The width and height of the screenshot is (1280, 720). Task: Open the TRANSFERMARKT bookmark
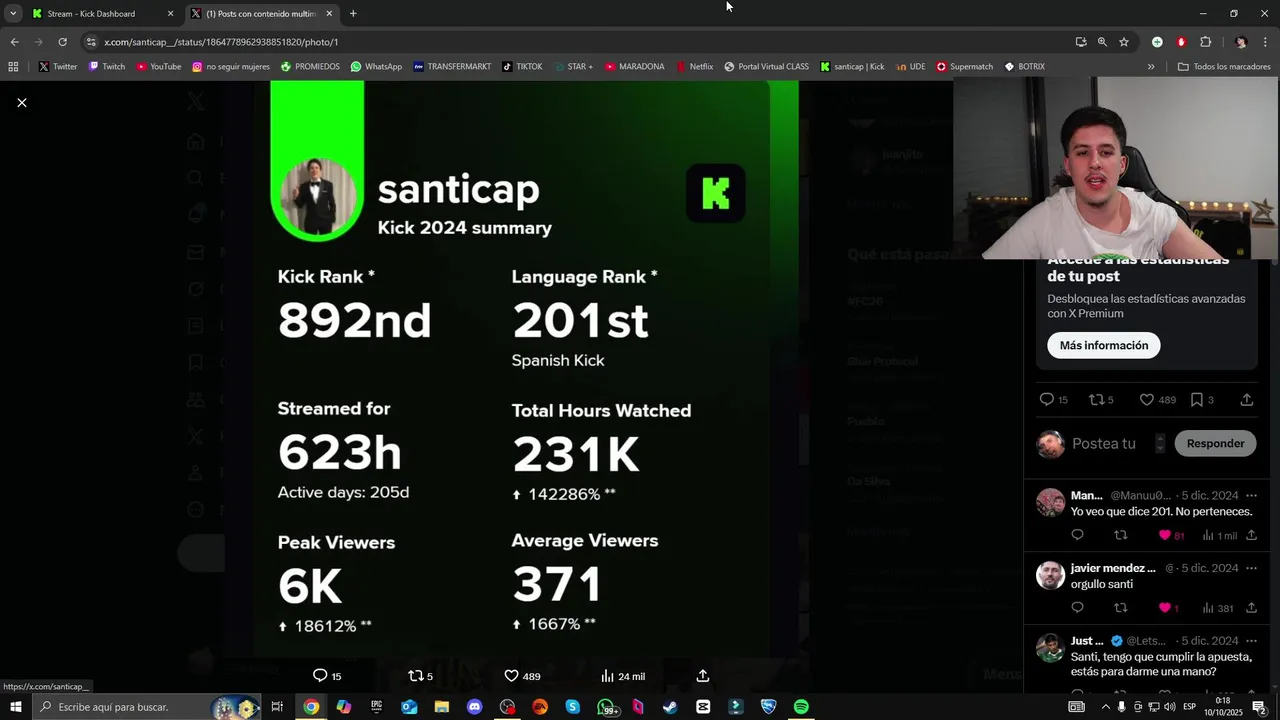[x=451, y=67]
